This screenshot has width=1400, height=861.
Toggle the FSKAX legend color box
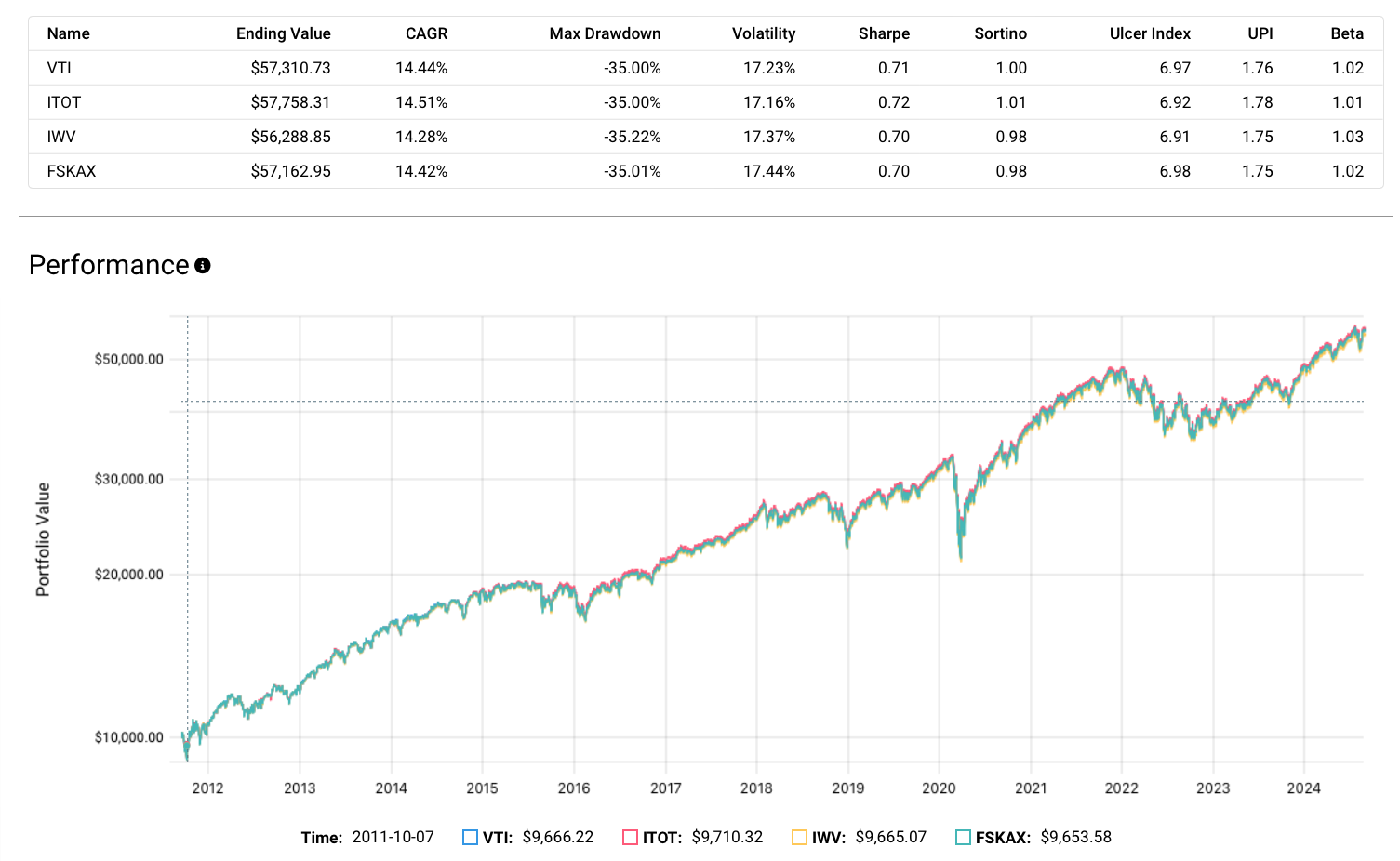pyautogui.click(x=963, y=838)
